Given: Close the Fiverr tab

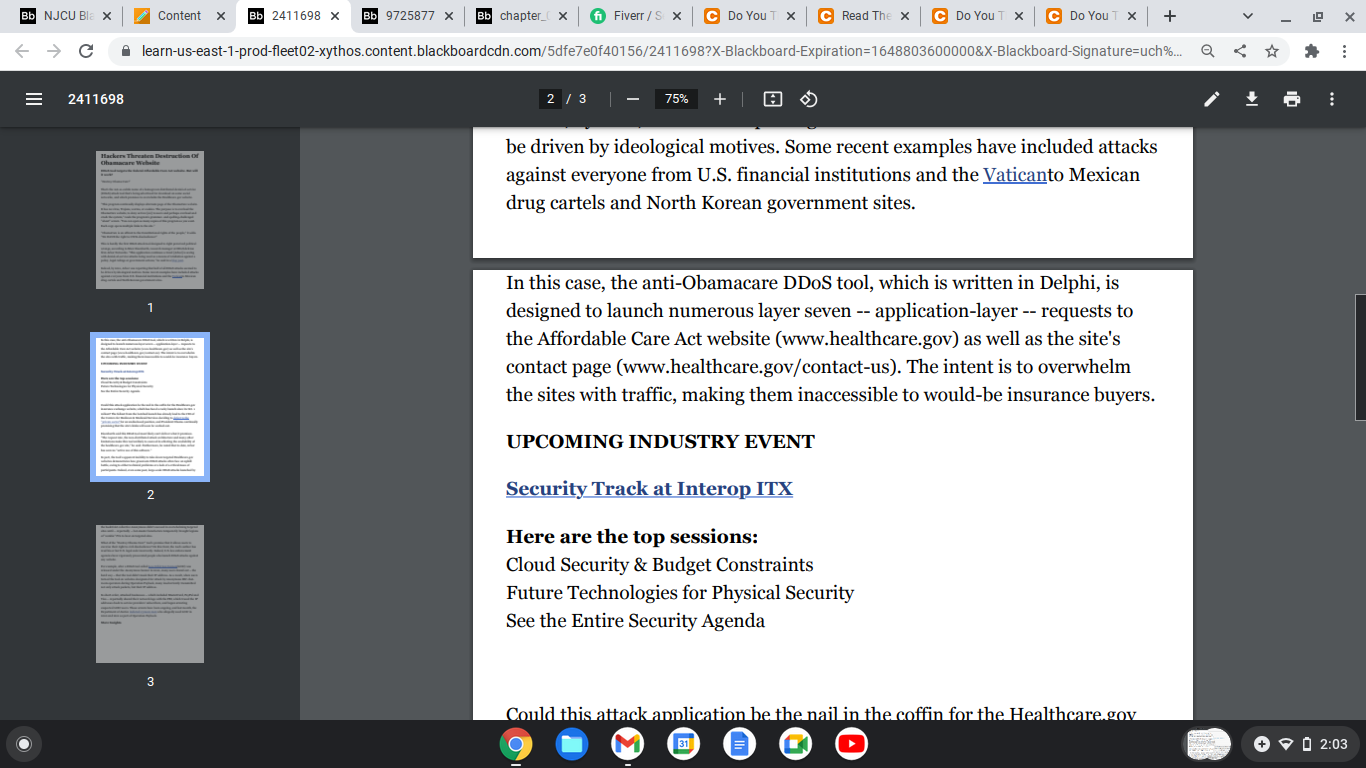Looking at the screenshot, I should coord(677,16).
